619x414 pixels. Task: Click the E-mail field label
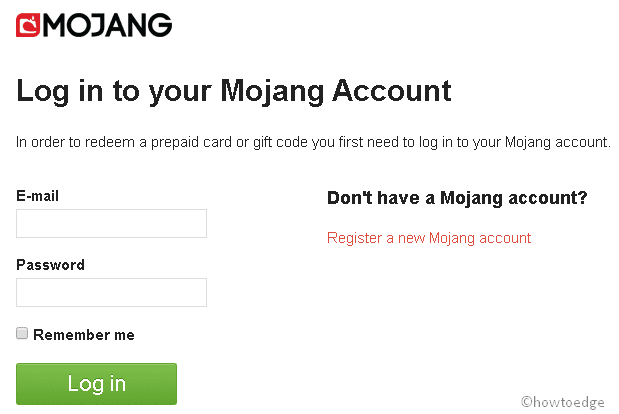[x=38, y=196]
